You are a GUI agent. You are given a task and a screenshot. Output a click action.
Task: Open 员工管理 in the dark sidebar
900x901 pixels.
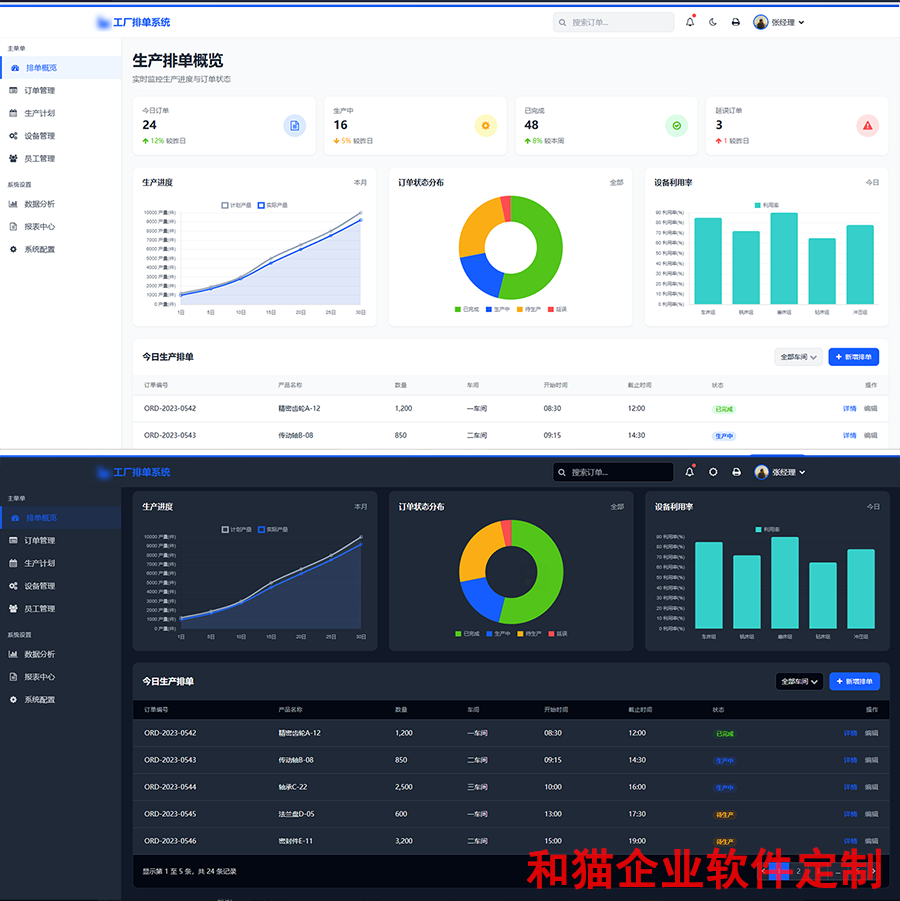click(x=39, y=608)
